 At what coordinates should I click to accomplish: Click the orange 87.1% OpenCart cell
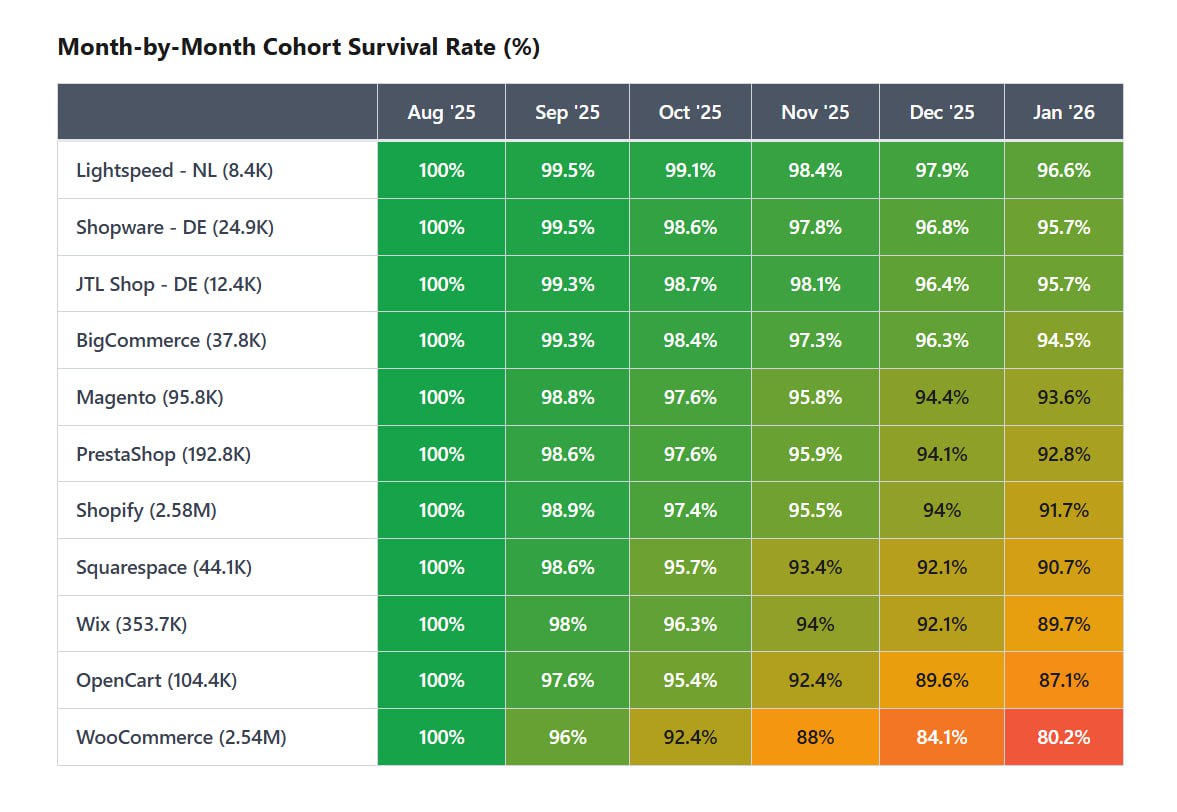tap(1063, 680)
